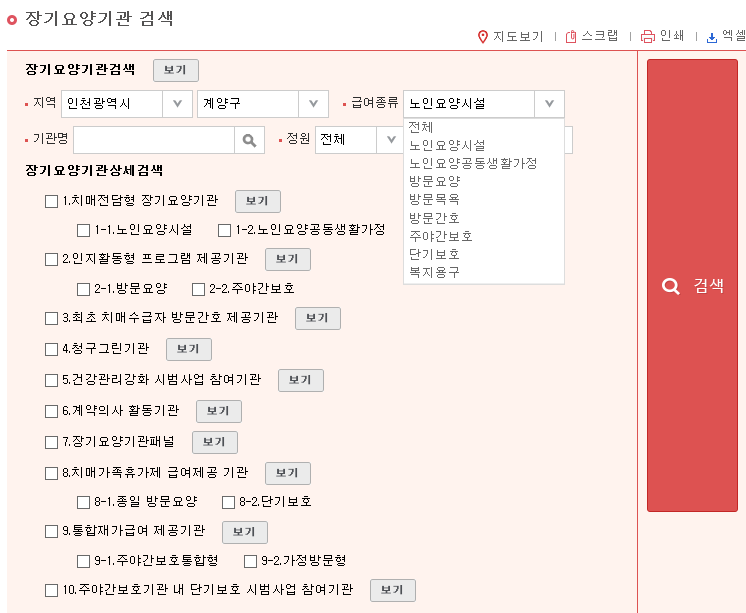
Task: Click the 인쇄 printer icon
Action: coord(648,37)
